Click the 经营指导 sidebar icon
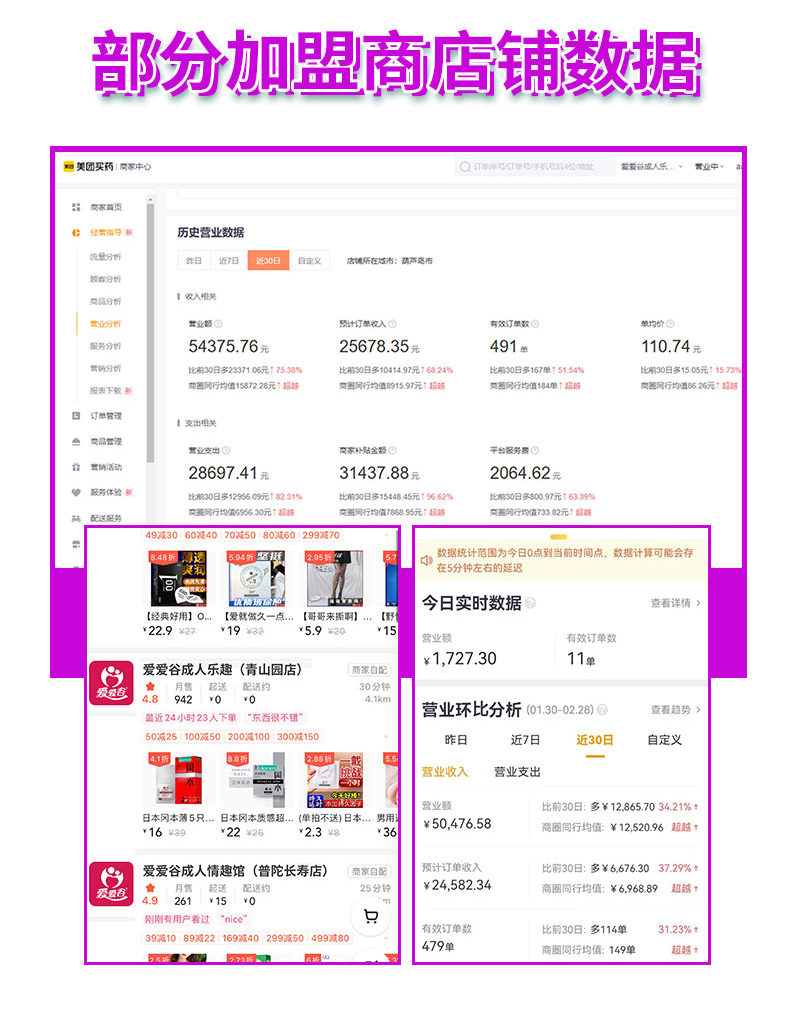The height and width of the screenshot is (1023, 790). (x=76, y=232)
